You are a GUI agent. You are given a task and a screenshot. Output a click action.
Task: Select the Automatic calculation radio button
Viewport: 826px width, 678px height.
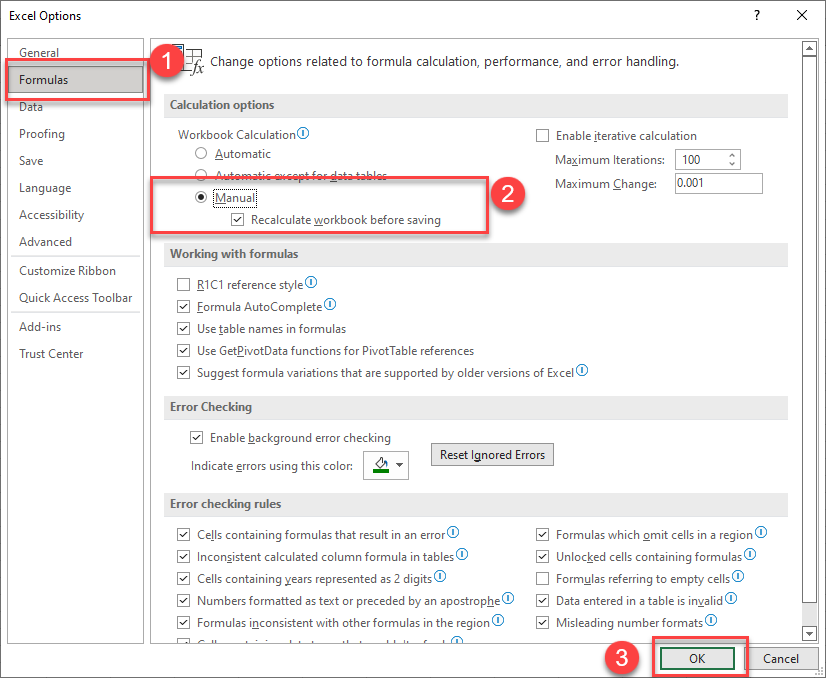[x=201, y=153]
